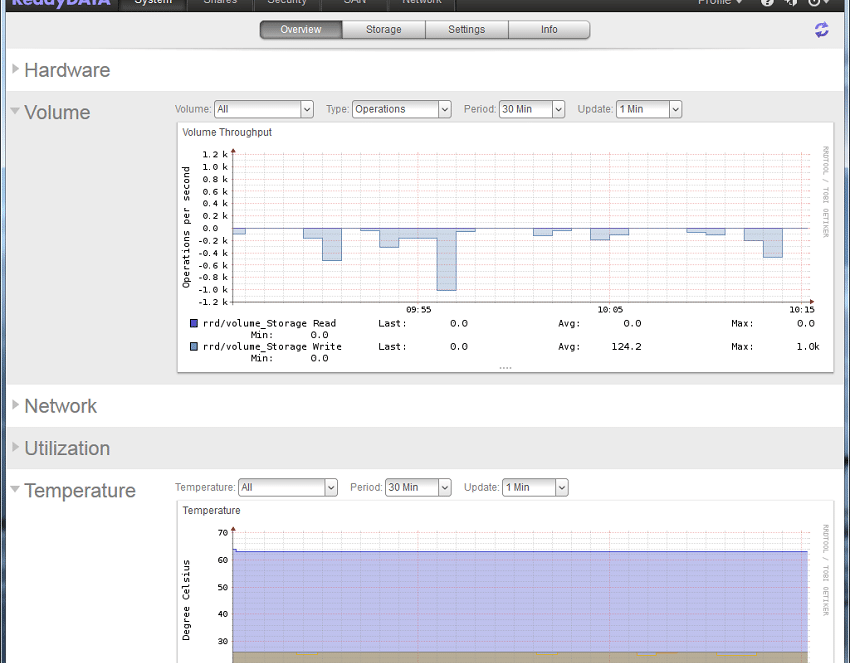Click the "10:15" time axis label
Image resolution: width=850 pixels, height=663 pixels.
coord(802,310)
